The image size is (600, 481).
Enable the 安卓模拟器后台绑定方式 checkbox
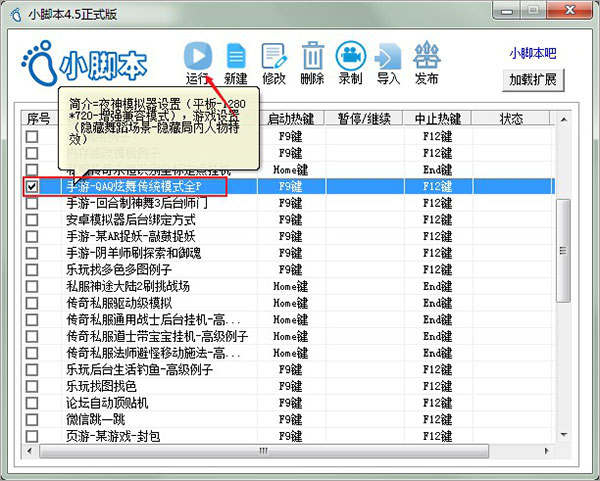point(33,220)
